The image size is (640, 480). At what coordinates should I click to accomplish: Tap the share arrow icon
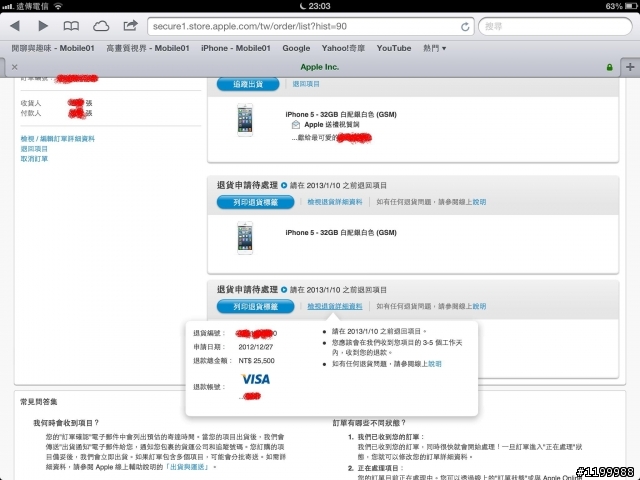(x=130, y=26)
